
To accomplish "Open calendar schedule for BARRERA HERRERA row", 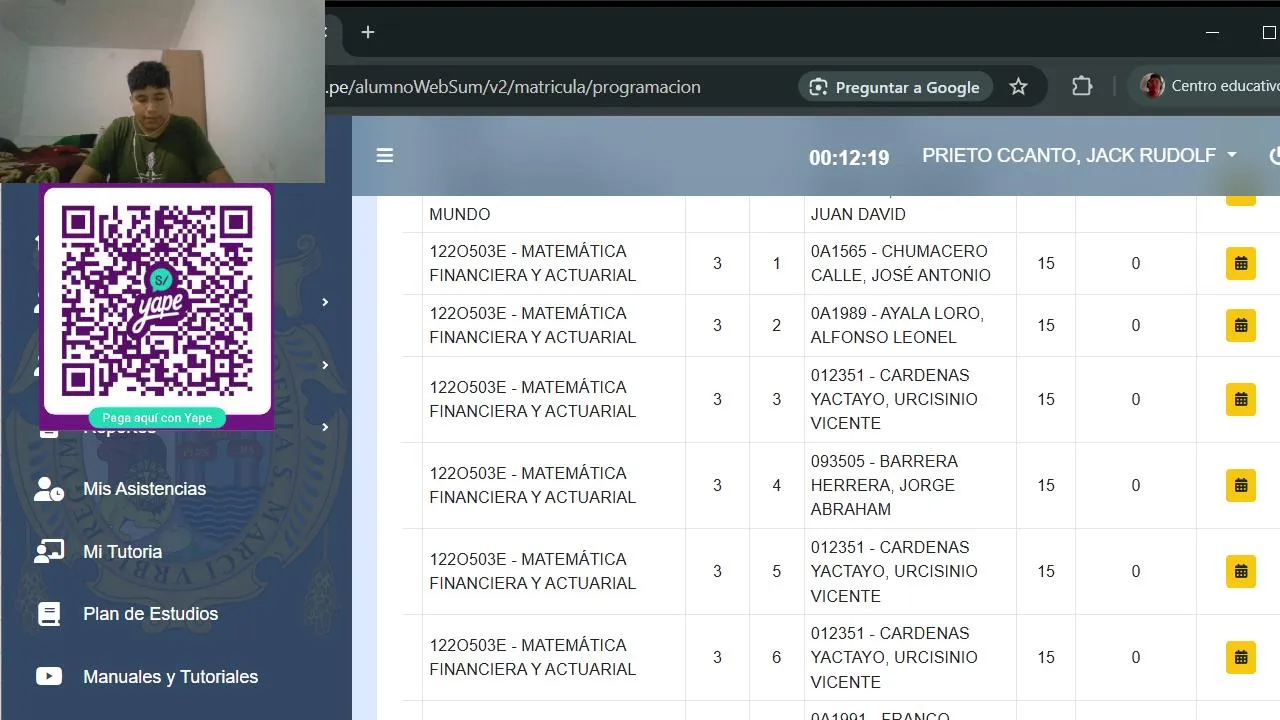I will (1241, 486).
